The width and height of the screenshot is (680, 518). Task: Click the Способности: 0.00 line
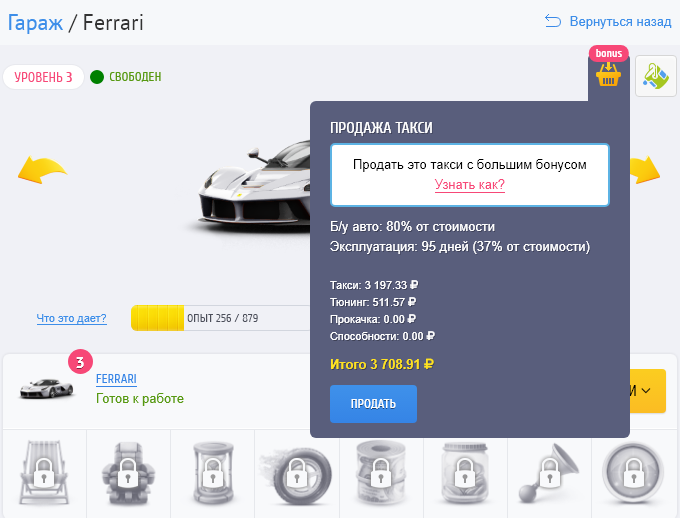382,336
